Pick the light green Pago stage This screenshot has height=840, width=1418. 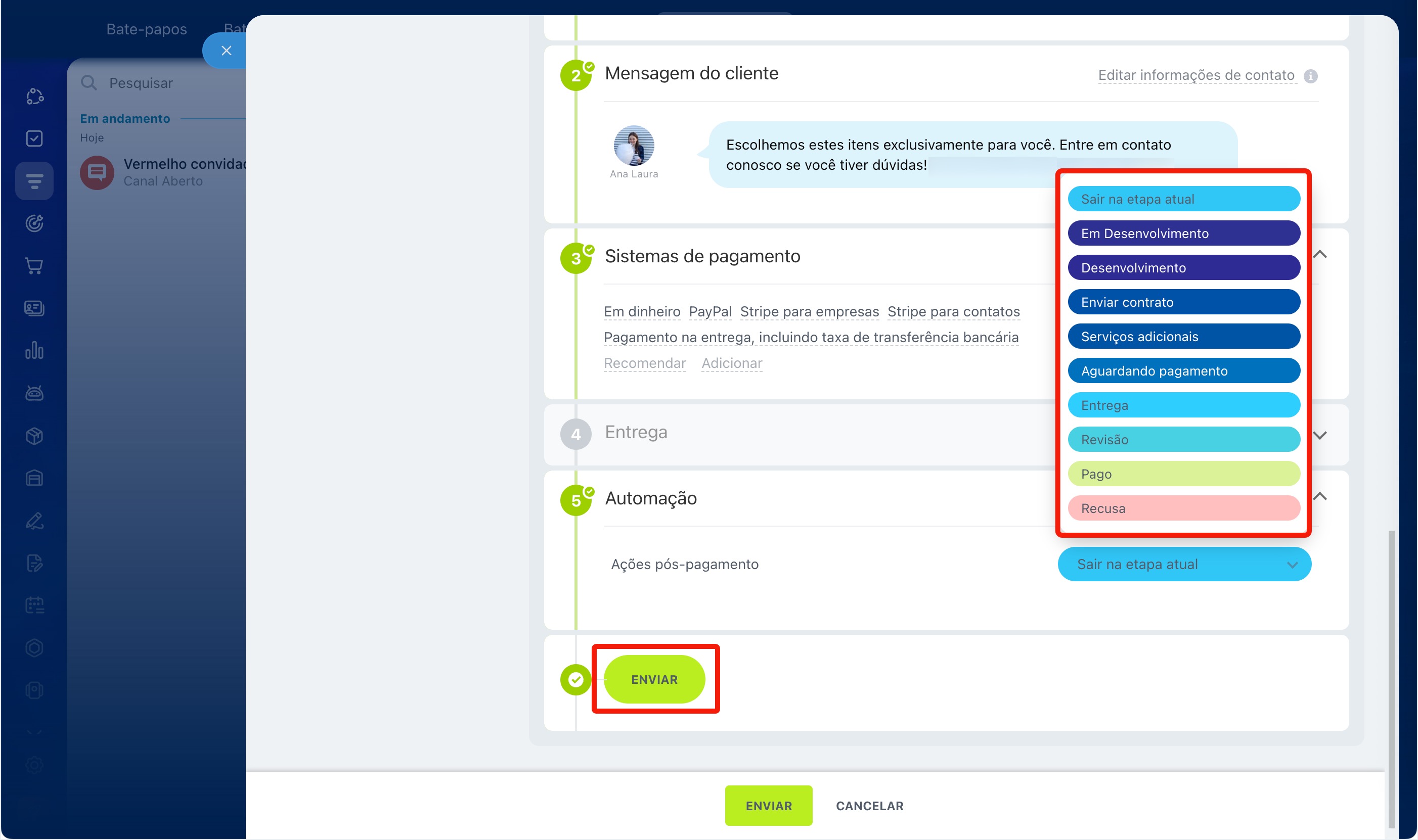pos(1183,474)
